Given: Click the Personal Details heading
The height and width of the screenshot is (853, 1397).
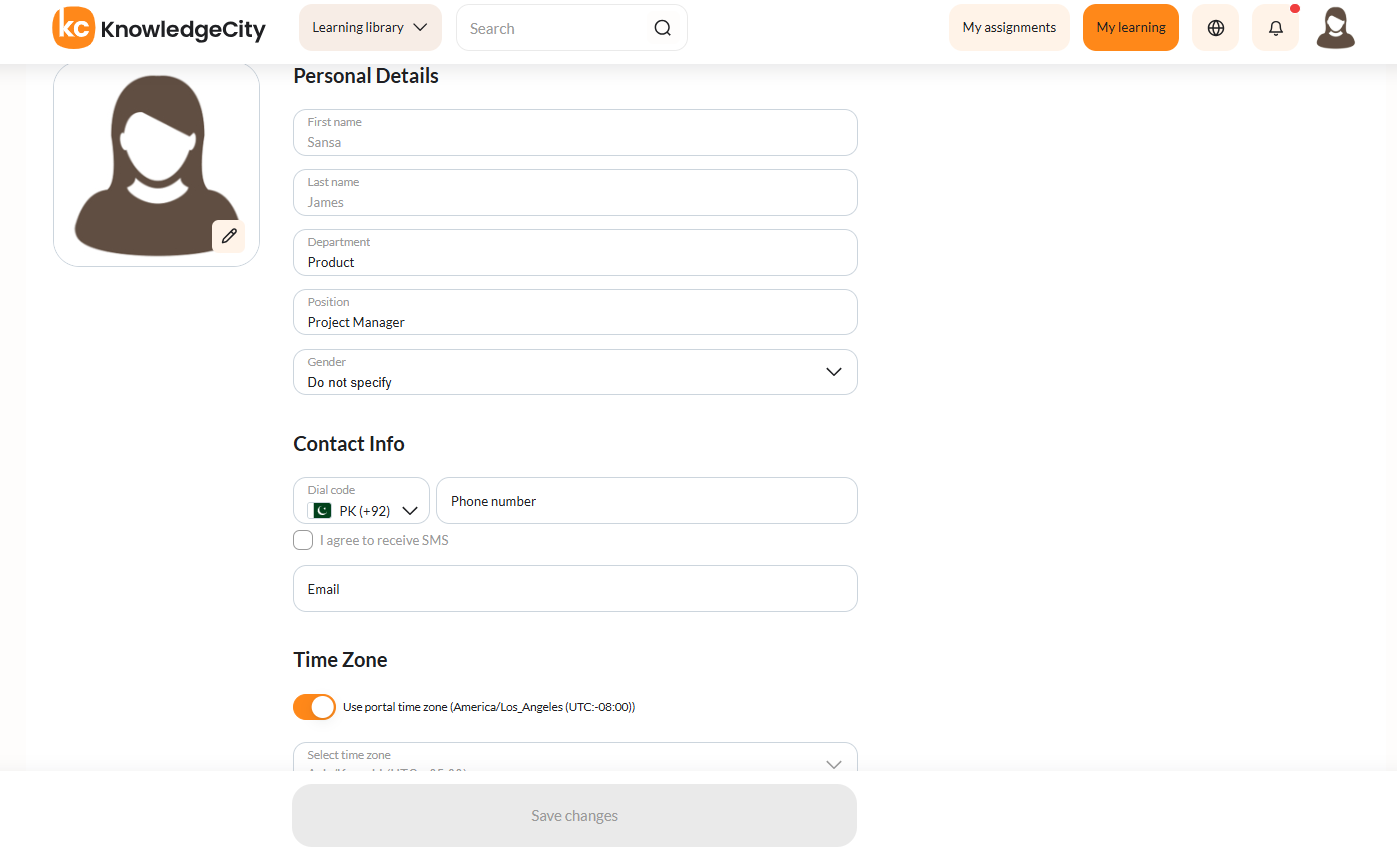Looking at the screenshot, I should pos(366,76).
